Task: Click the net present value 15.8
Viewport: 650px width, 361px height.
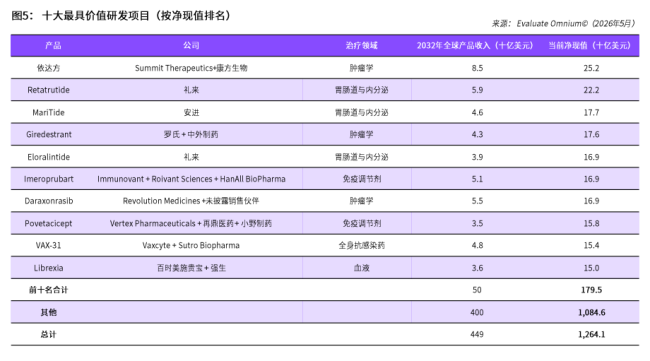Action: click(591, 223)
